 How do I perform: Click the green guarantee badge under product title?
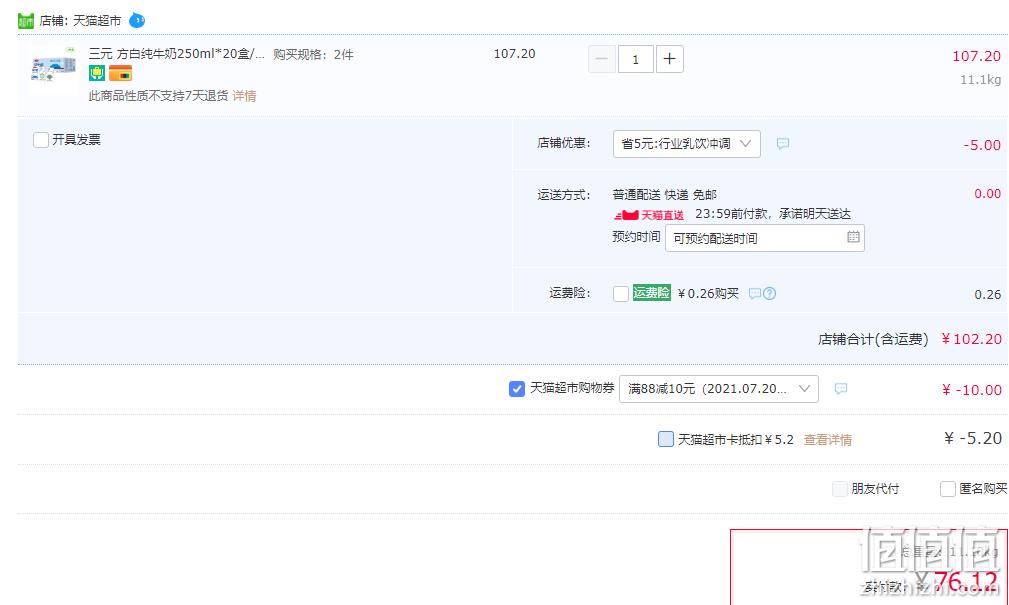97,73
